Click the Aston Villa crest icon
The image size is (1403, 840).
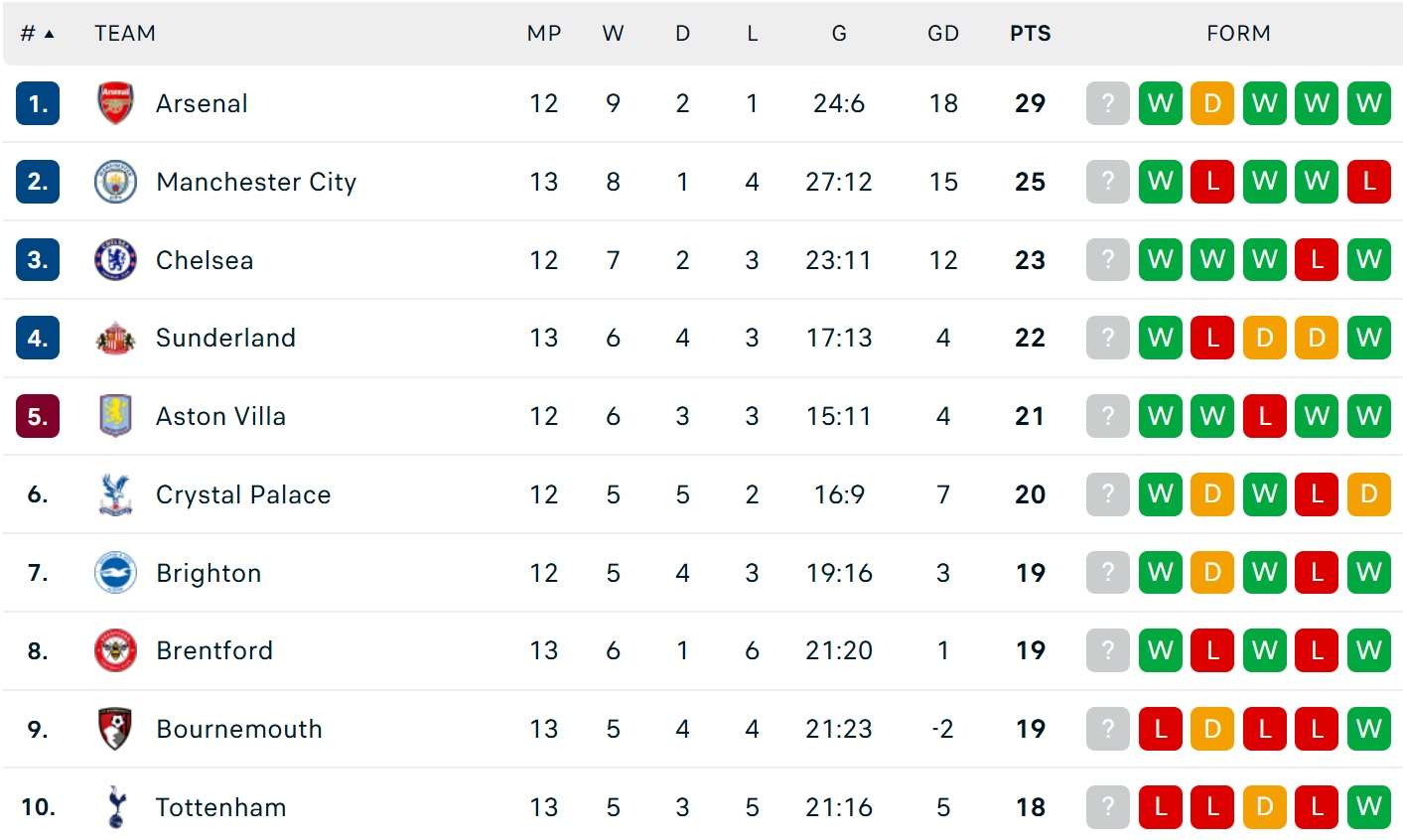[x=115, y=416]
